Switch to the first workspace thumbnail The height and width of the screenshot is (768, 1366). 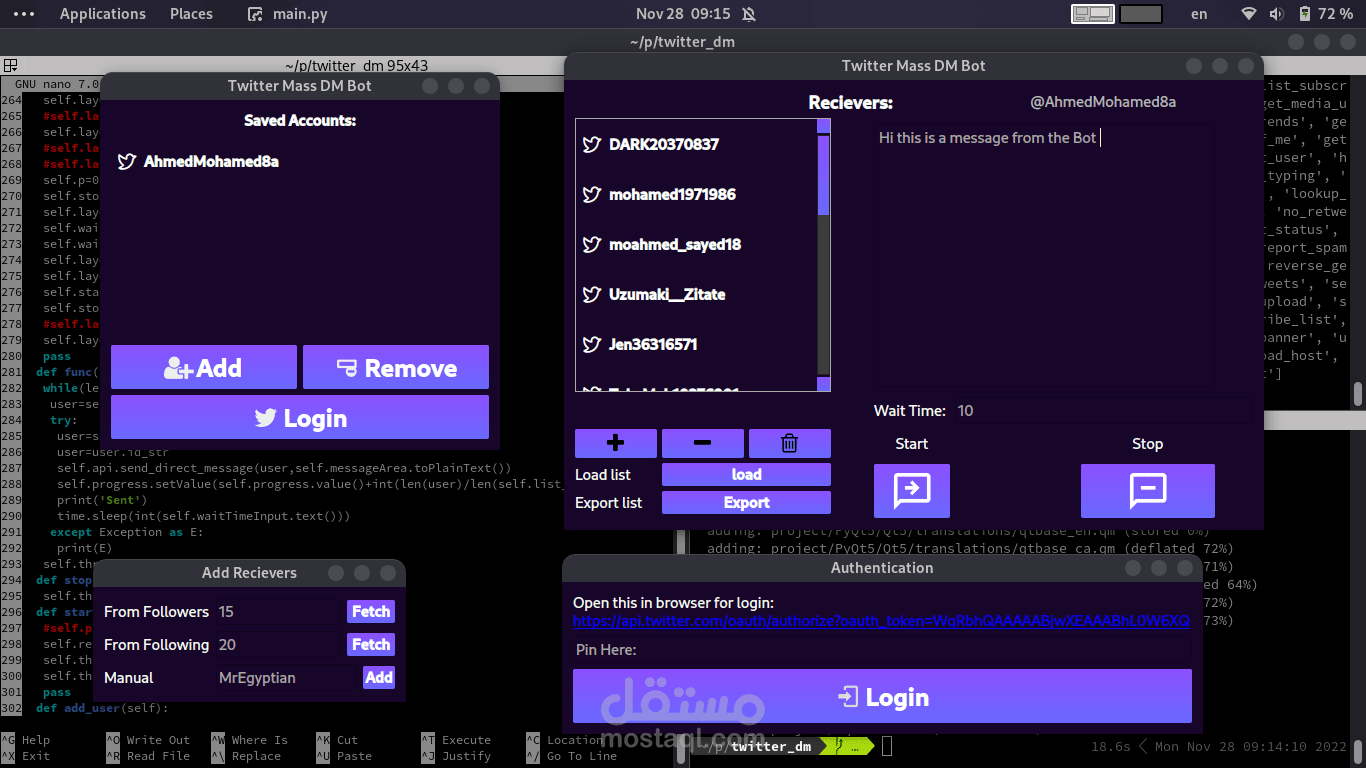click(1093, 14)
